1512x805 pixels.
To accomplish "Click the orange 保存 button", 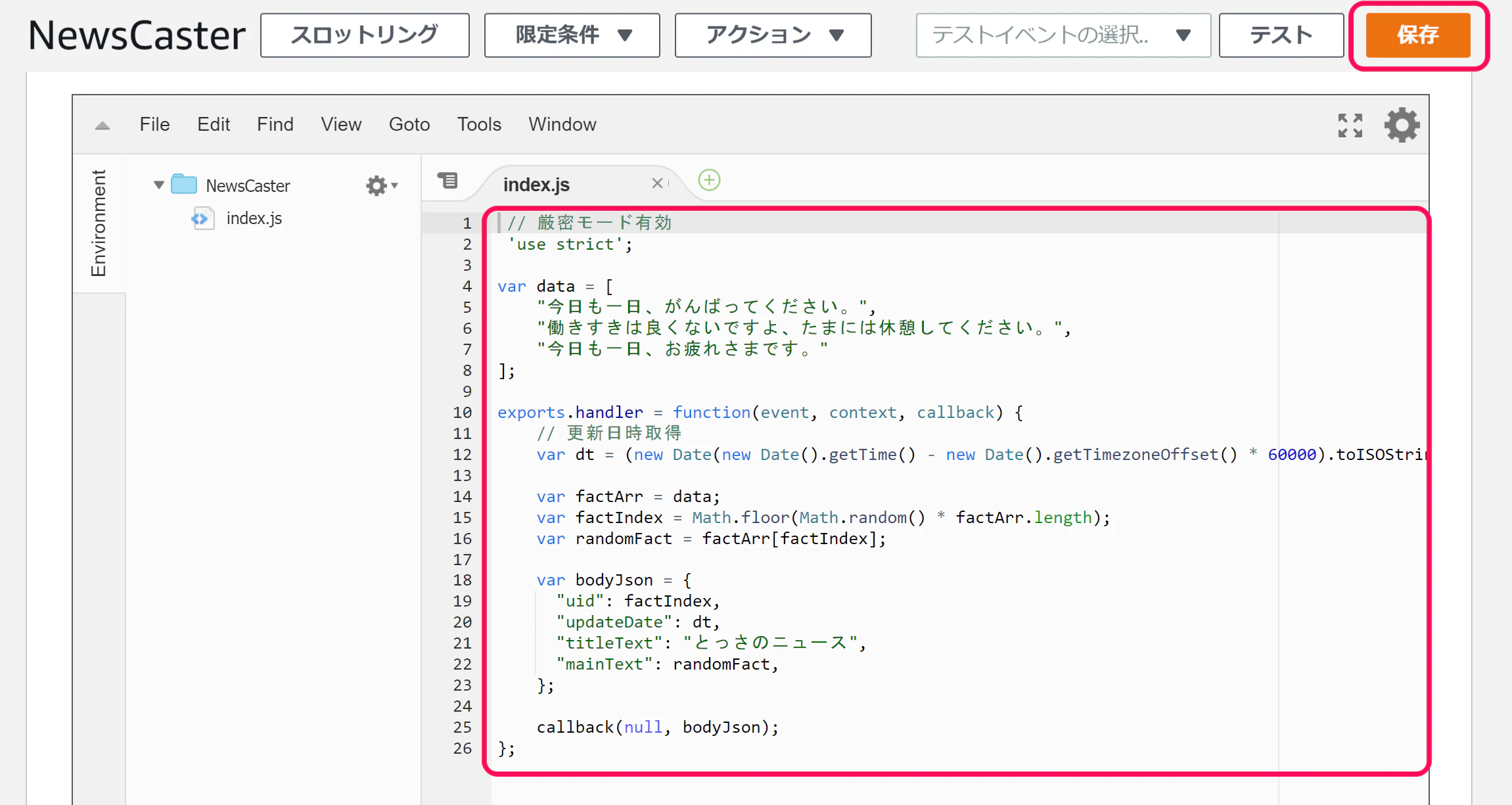I will click(x=1417, y=35).
